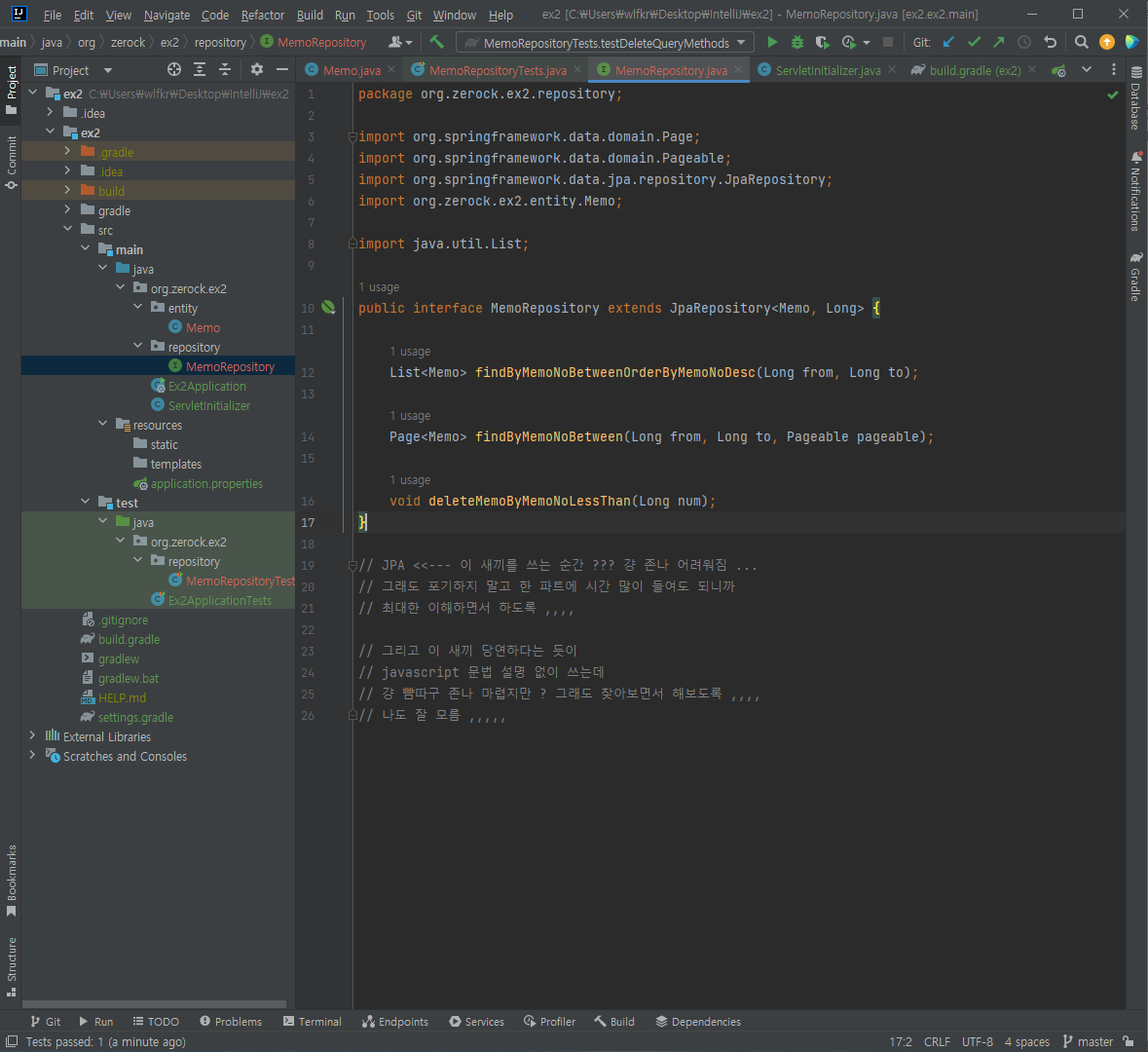Collapse all nodes in Project tree
This screenshot has height=1052, width=1148.
pyautogui.click(x=225, y=69)
